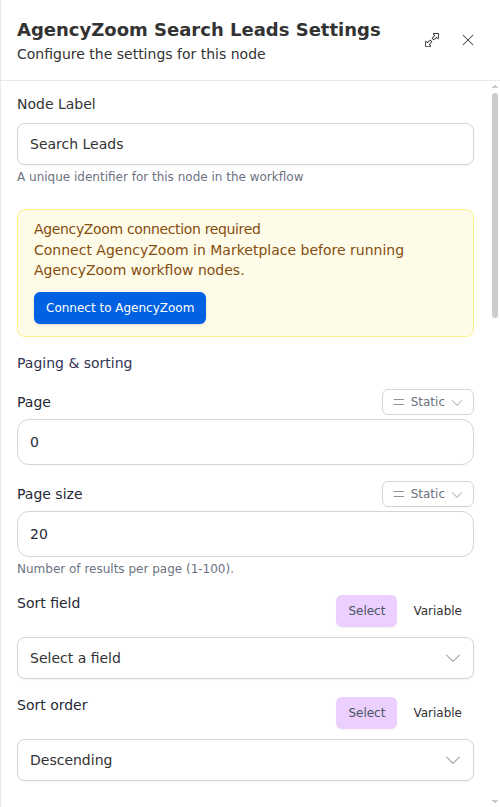Click the Configure the settings for this node subtitle
500x807 pixels.
(141, 54)
